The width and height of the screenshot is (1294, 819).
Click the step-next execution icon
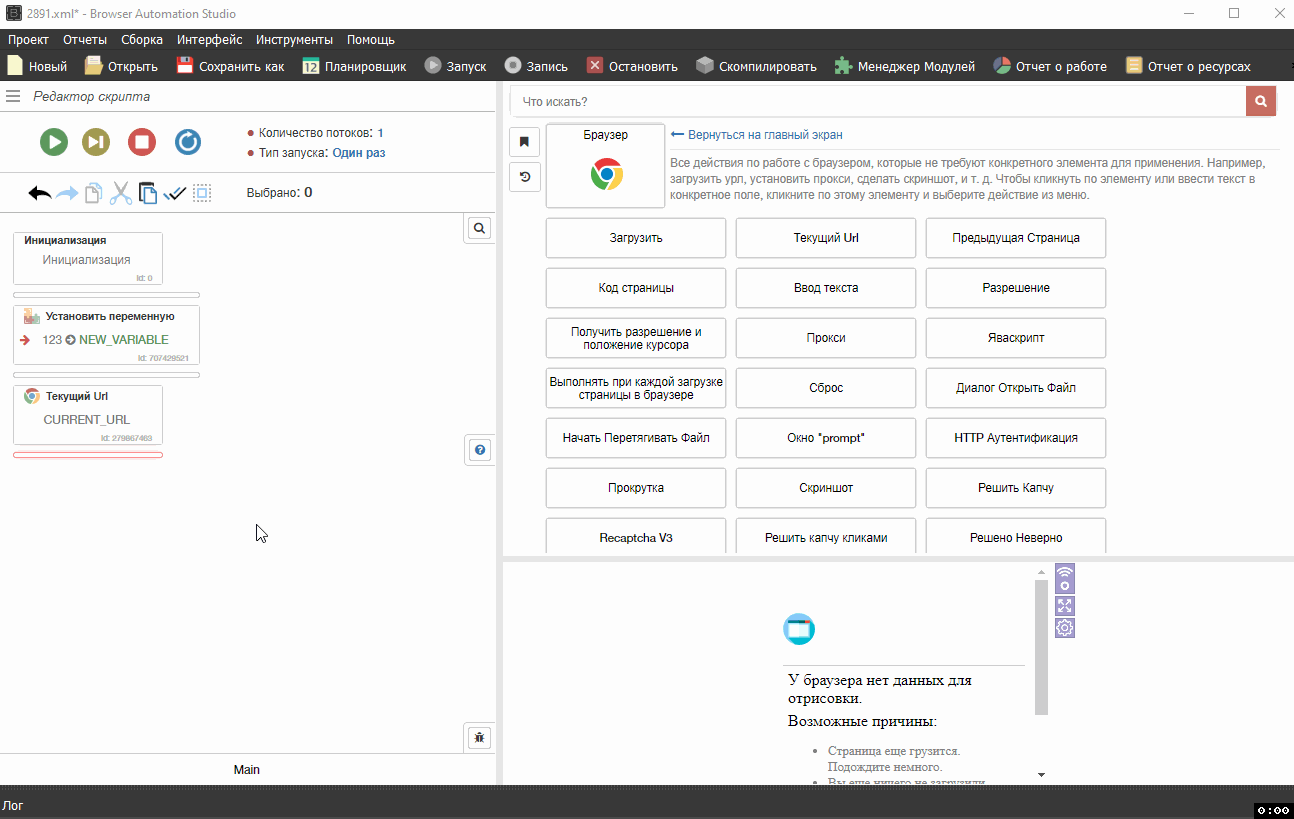click(96, 142)
